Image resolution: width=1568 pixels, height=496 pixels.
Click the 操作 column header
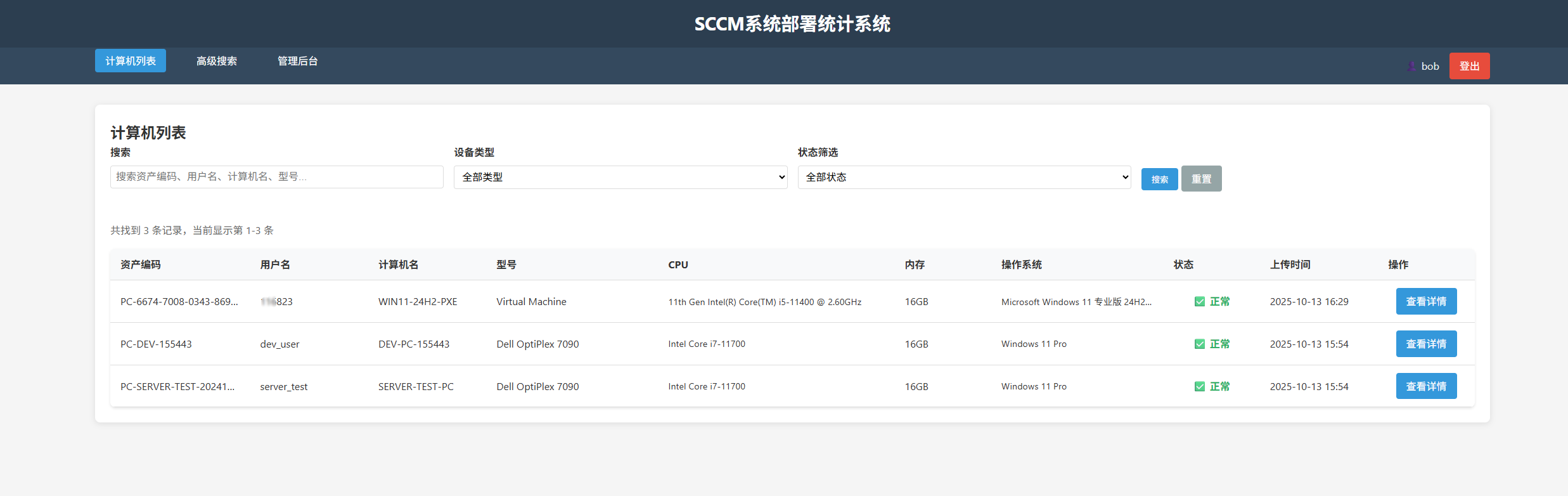pos(1398,264)
